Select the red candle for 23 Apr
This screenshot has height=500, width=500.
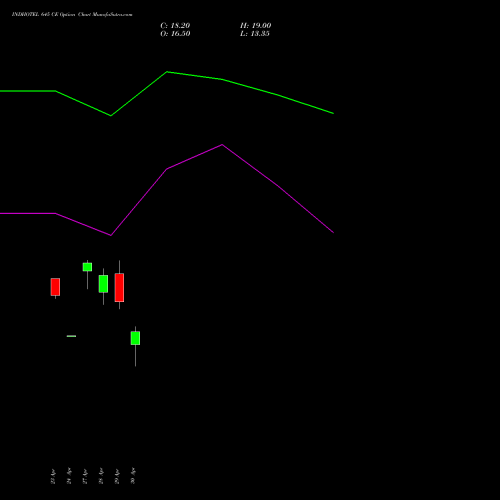tap(55, 287)
